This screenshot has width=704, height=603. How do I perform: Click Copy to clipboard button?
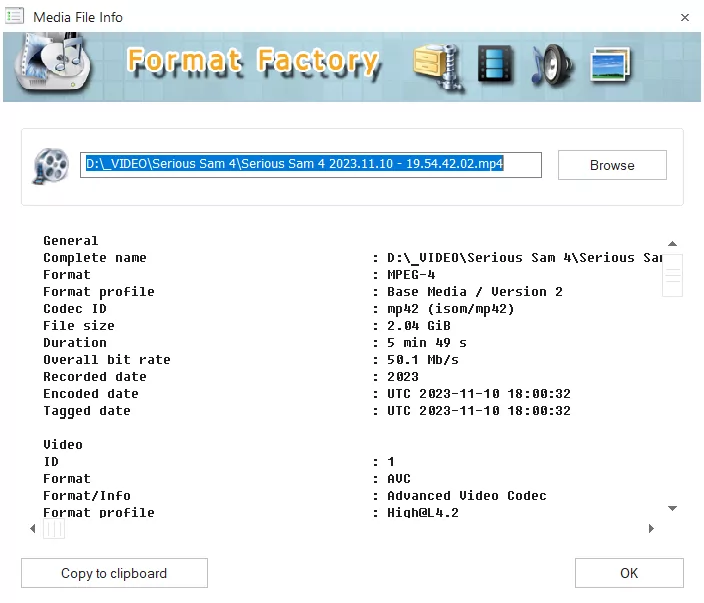pyautogui.click(x=114, y=573)
